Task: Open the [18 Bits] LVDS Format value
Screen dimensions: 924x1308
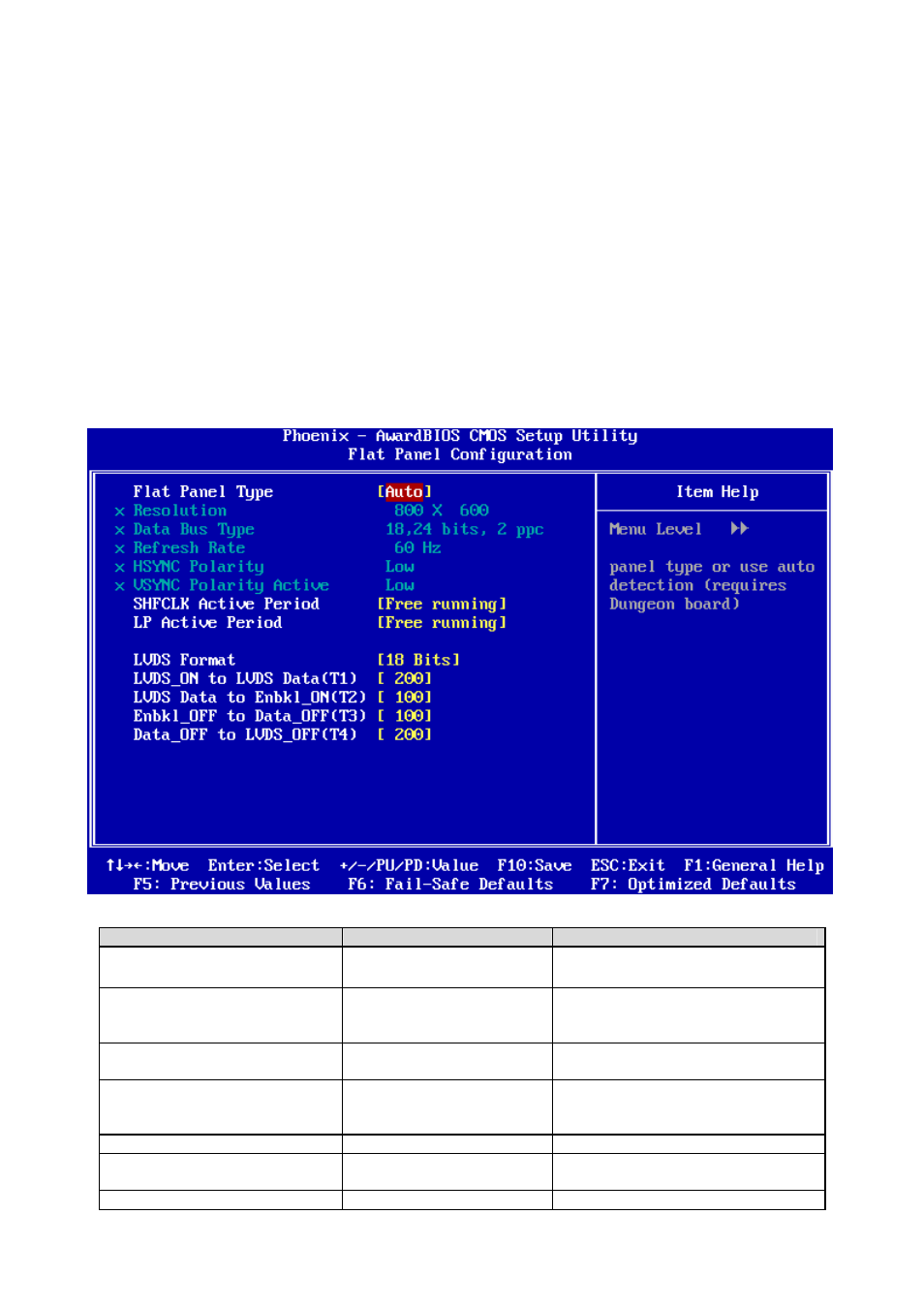Action: pyautogui.click(x=418, y=660)
